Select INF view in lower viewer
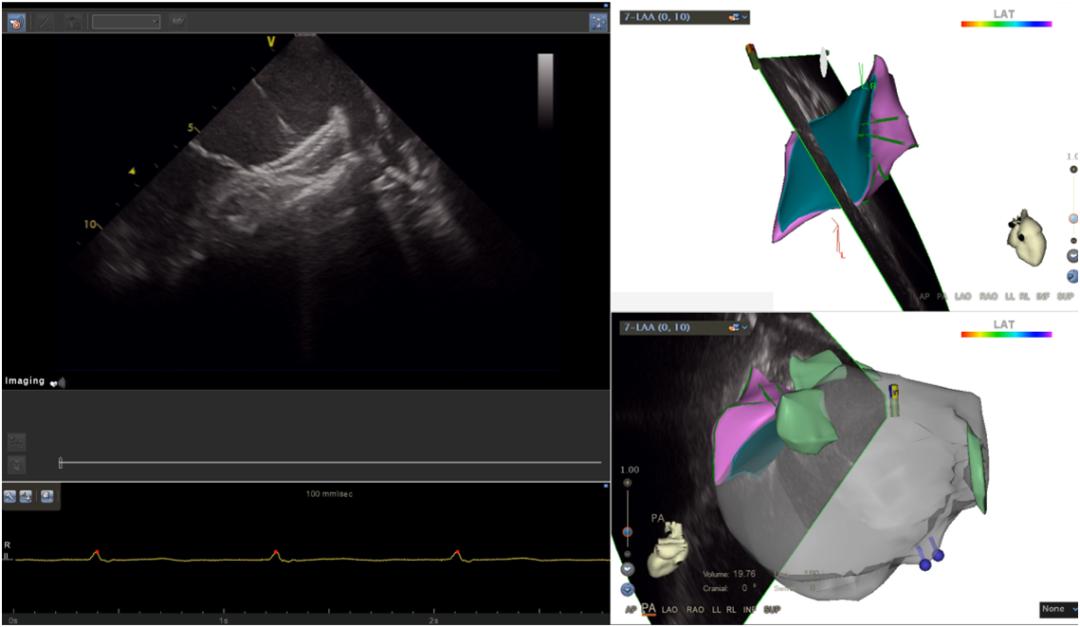 tap(749, 610)
